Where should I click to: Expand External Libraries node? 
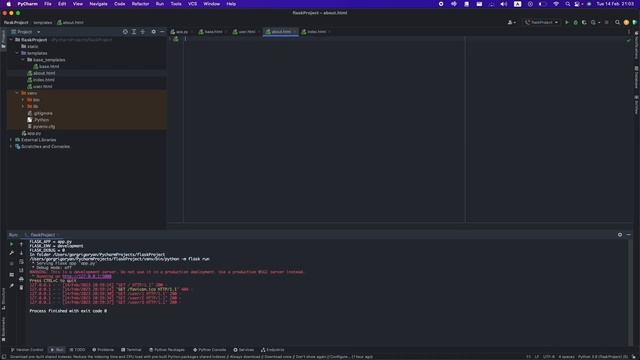[11, 140]
